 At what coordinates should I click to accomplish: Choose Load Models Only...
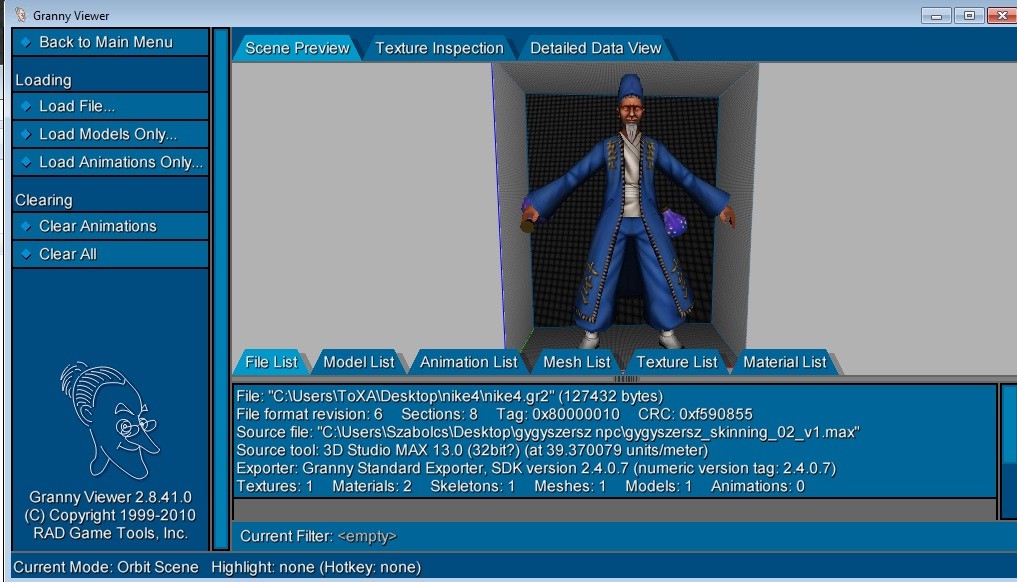tap(110, 134)
